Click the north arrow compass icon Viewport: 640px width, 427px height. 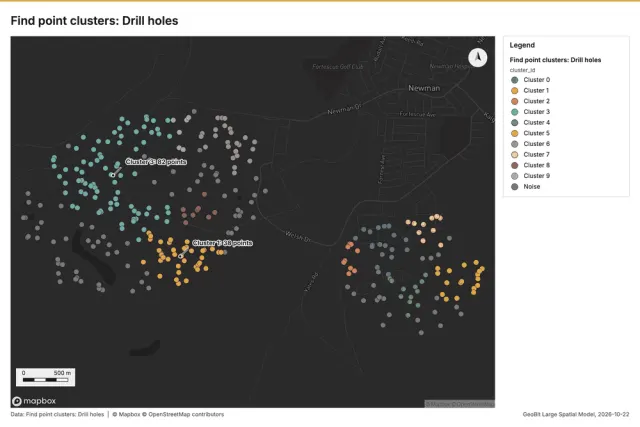click(478, 57)
